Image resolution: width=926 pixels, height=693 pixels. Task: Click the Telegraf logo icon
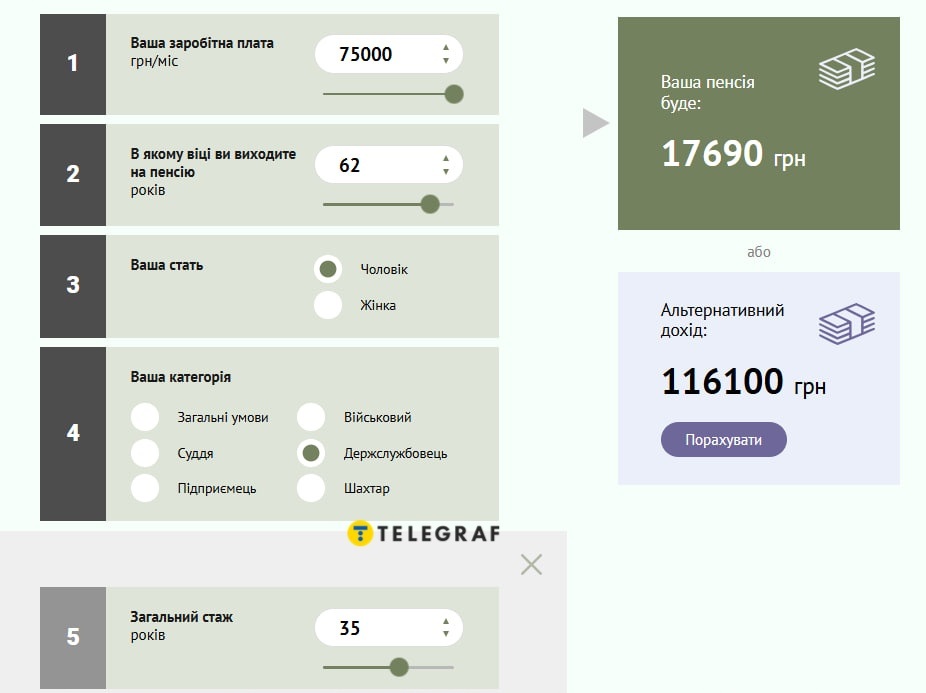(x=360, y=533)
